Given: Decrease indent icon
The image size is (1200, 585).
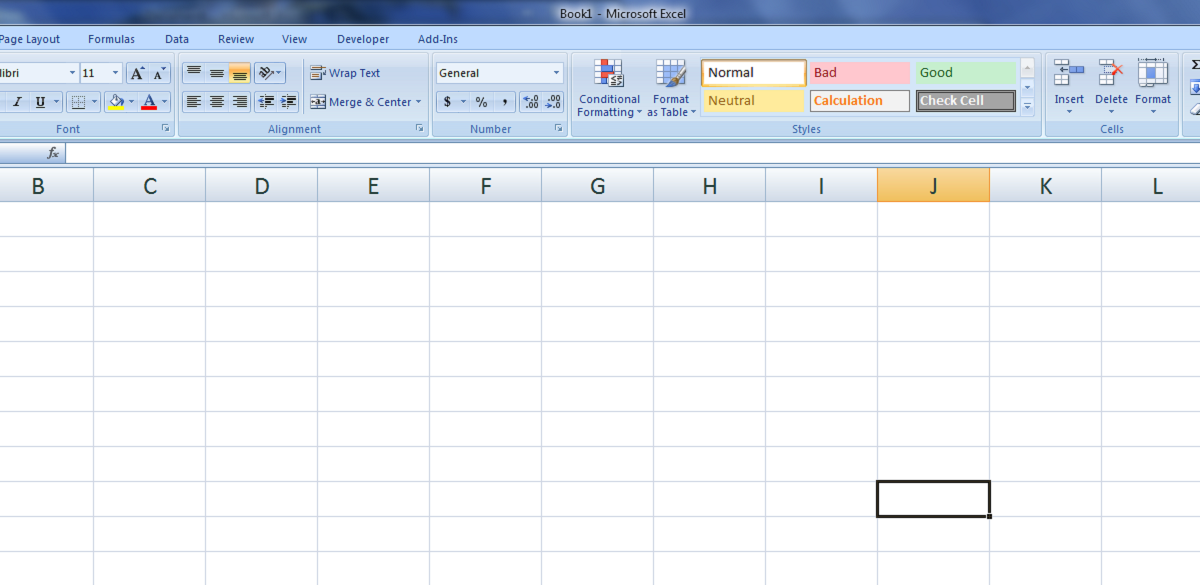Looking at the screenshot, I should coord(266,102).
